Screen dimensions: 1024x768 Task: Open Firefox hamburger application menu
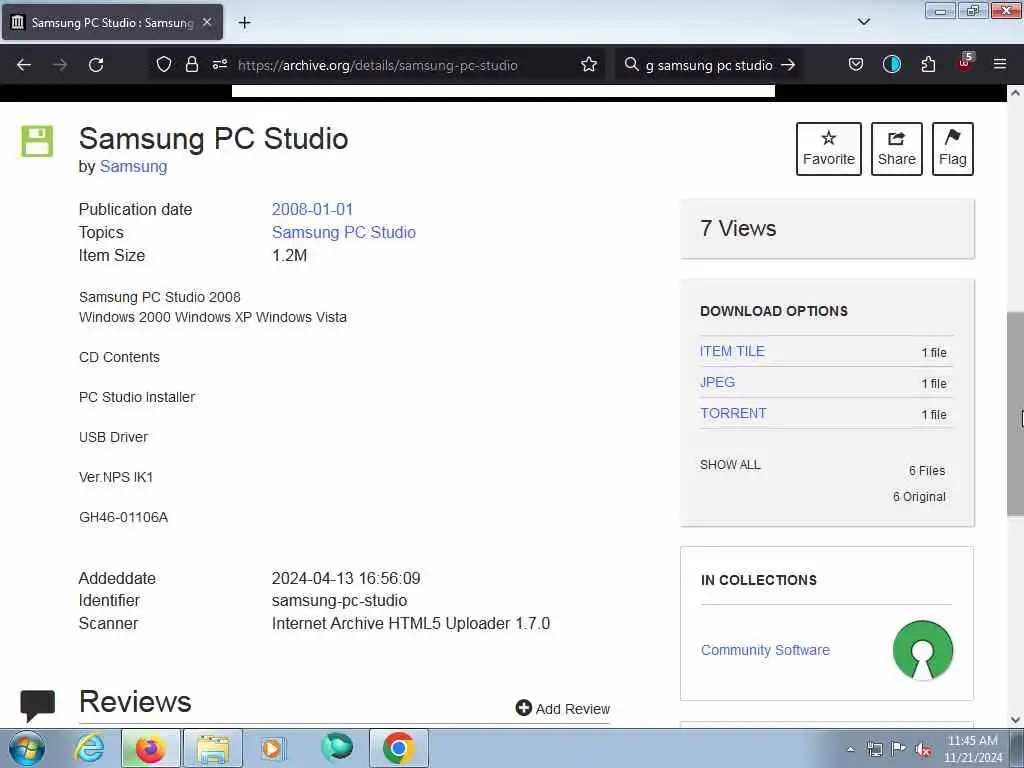click(x=999, y=64)
